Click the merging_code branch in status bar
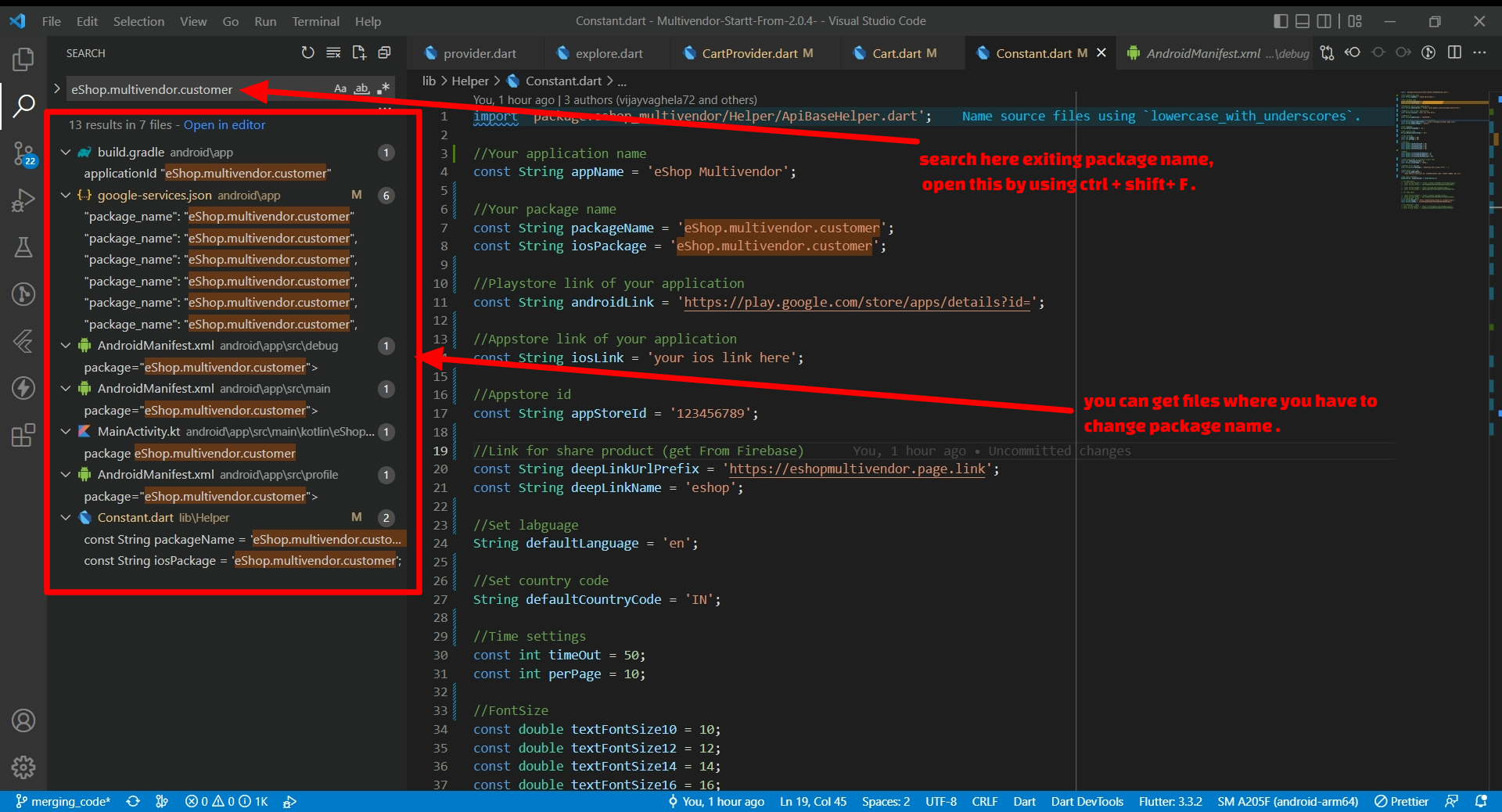The image size is (1502, 812). click(x=63, y=802)
